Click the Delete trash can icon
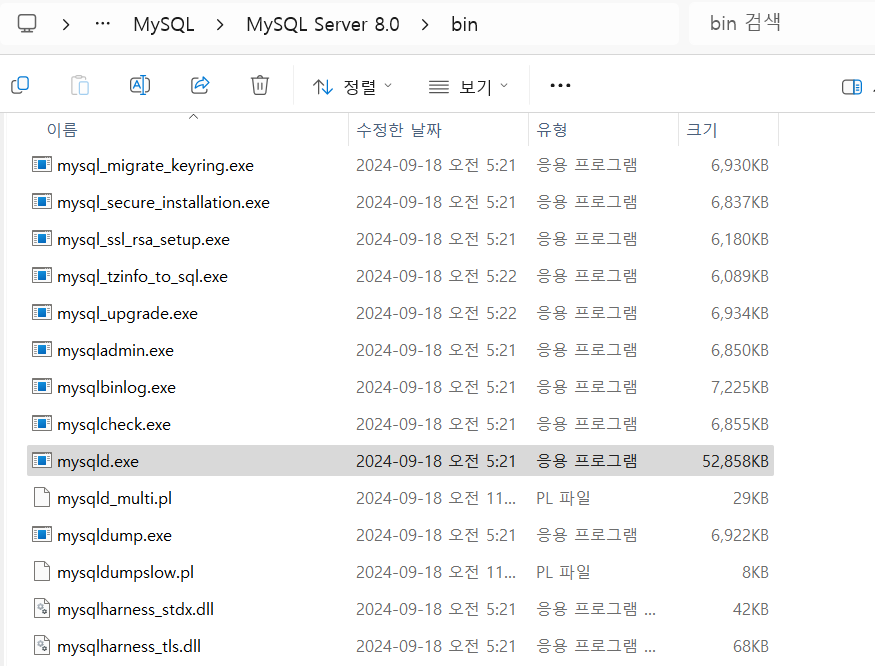 point(259,85)
